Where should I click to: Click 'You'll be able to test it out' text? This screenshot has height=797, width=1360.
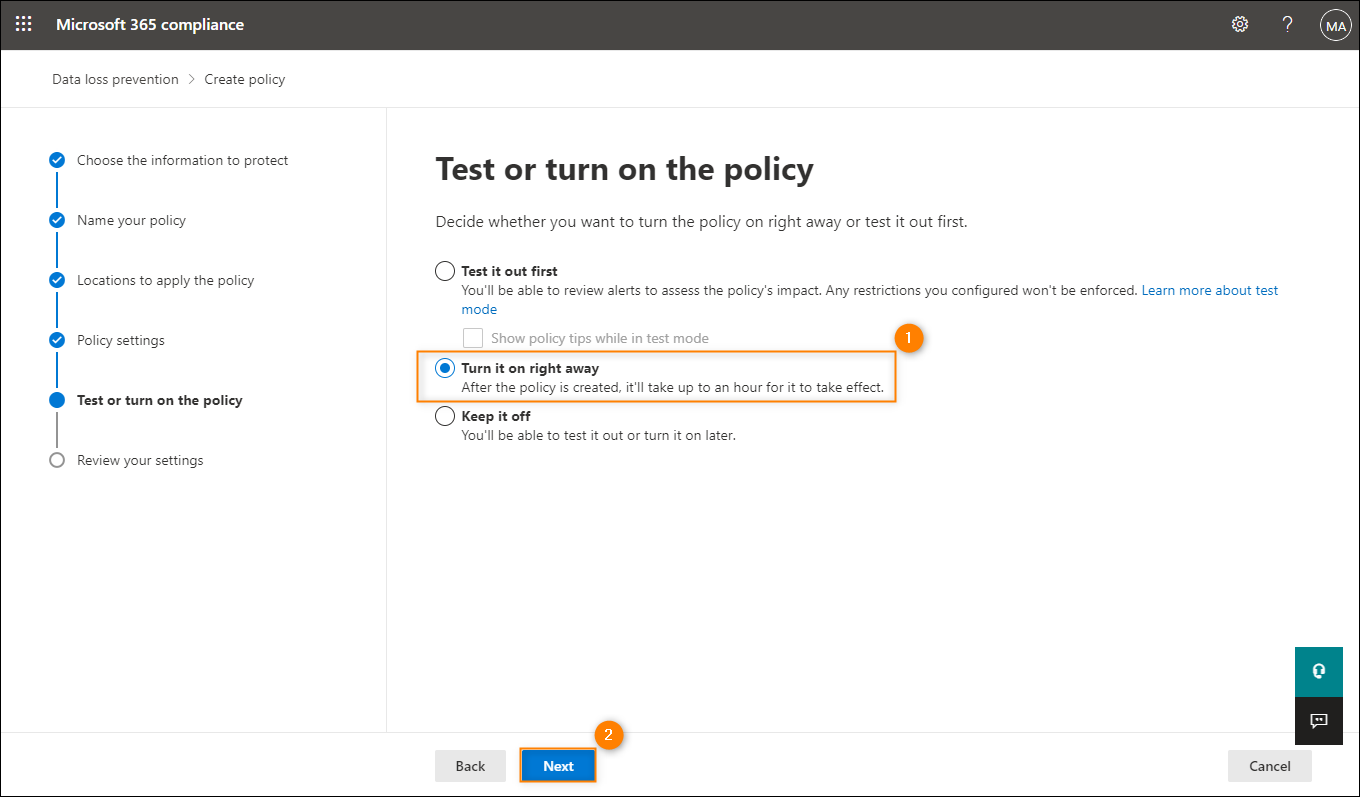coord(598,435)
